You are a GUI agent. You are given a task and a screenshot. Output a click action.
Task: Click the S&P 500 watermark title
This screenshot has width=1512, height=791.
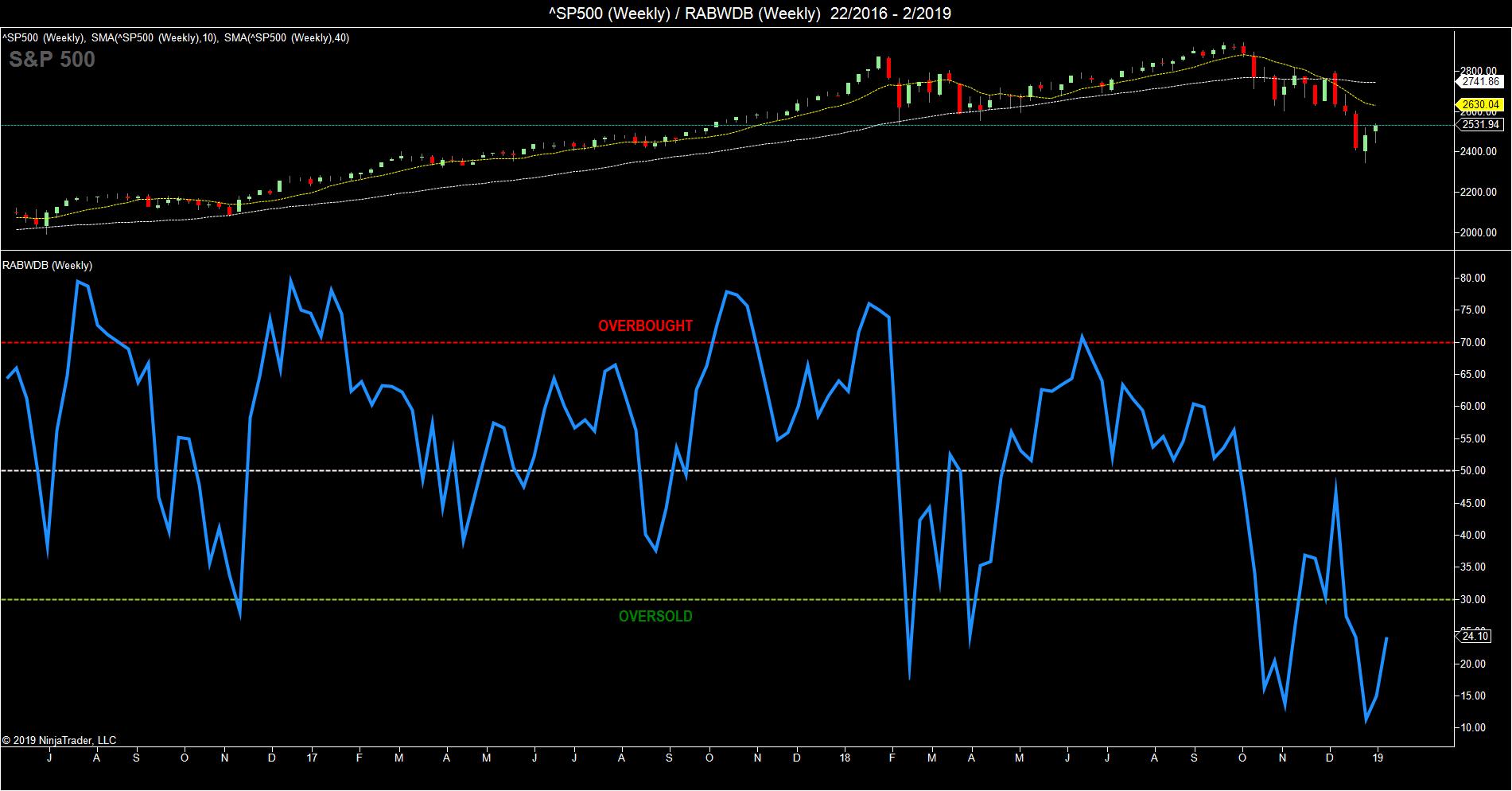coord(52,60)
